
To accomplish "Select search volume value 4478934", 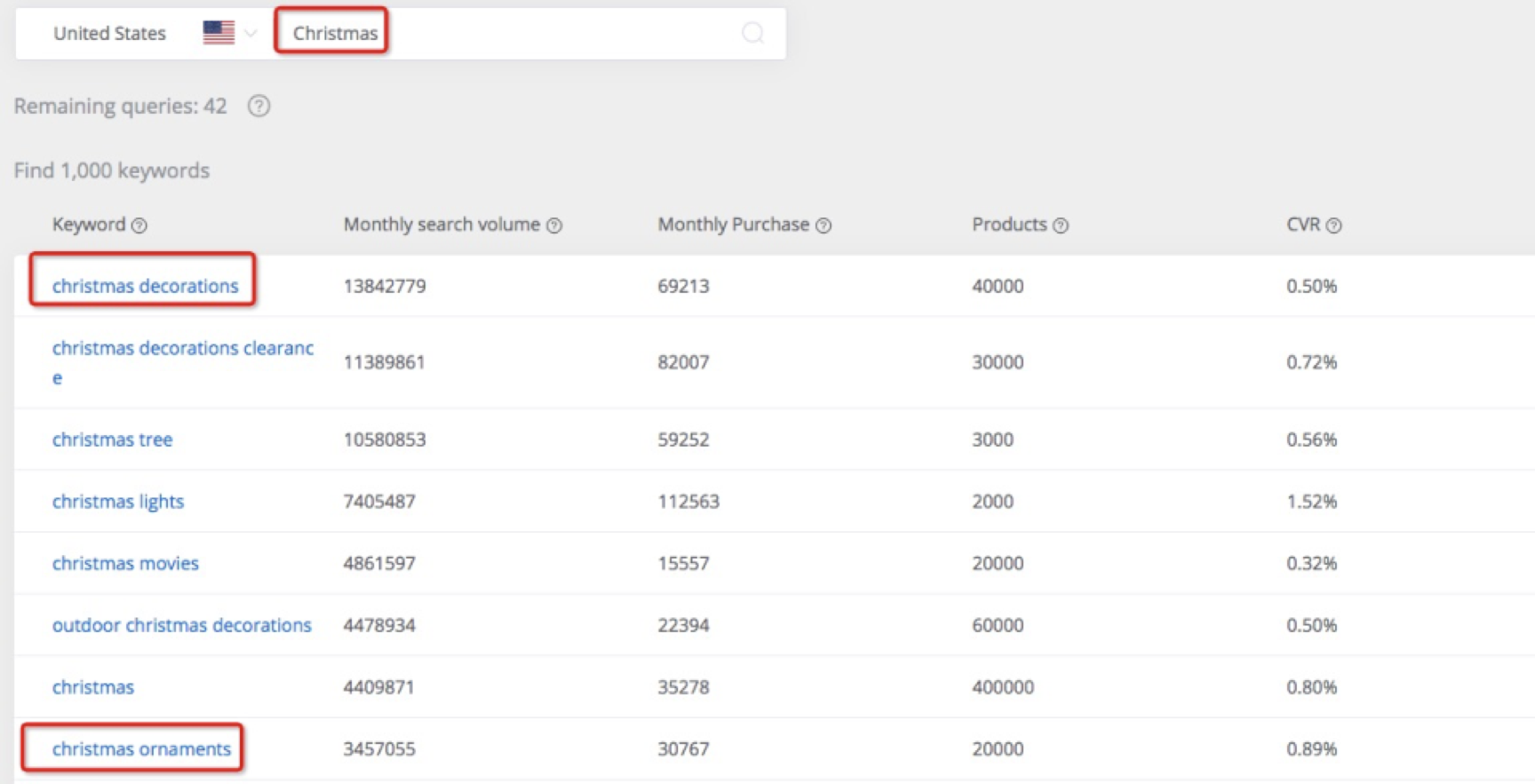I will coord(379,625).
